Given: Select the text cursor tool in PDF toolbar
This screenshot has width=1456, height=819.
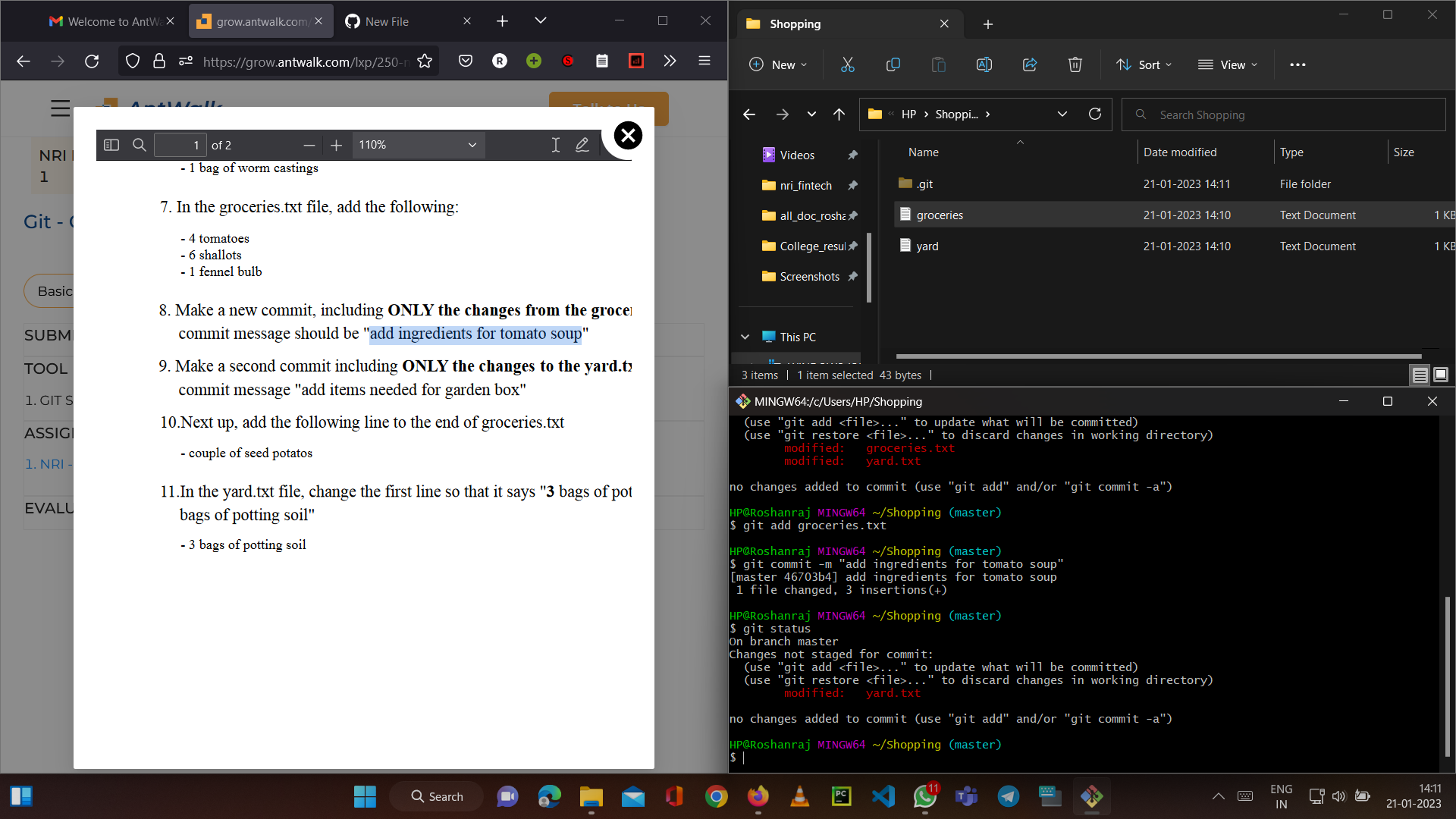Looking at the screenshot, I should click(555, 144).
